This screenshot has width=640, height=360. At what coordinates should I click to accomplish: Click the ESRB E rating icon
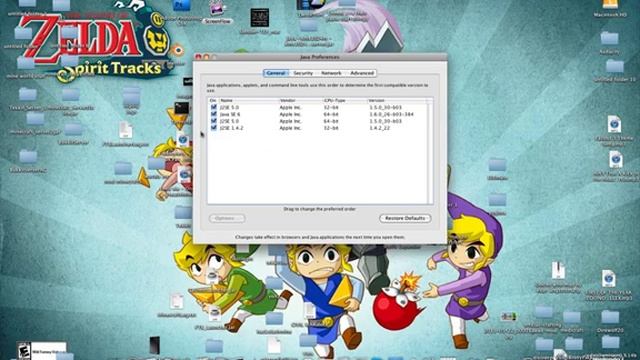(x=24, y=350)
